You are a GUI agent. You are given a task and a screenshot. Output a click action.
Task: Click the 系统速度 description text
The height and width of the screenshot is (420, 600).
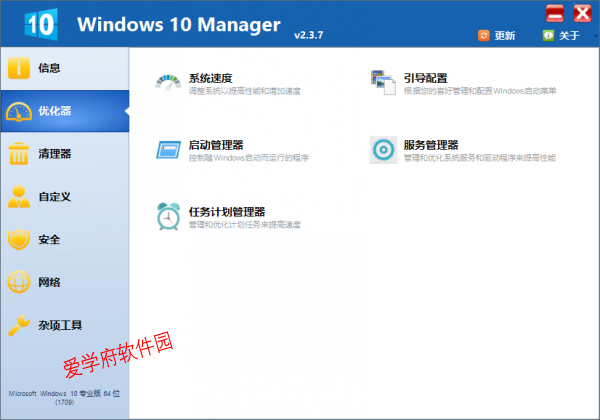(x=245, y=91)
